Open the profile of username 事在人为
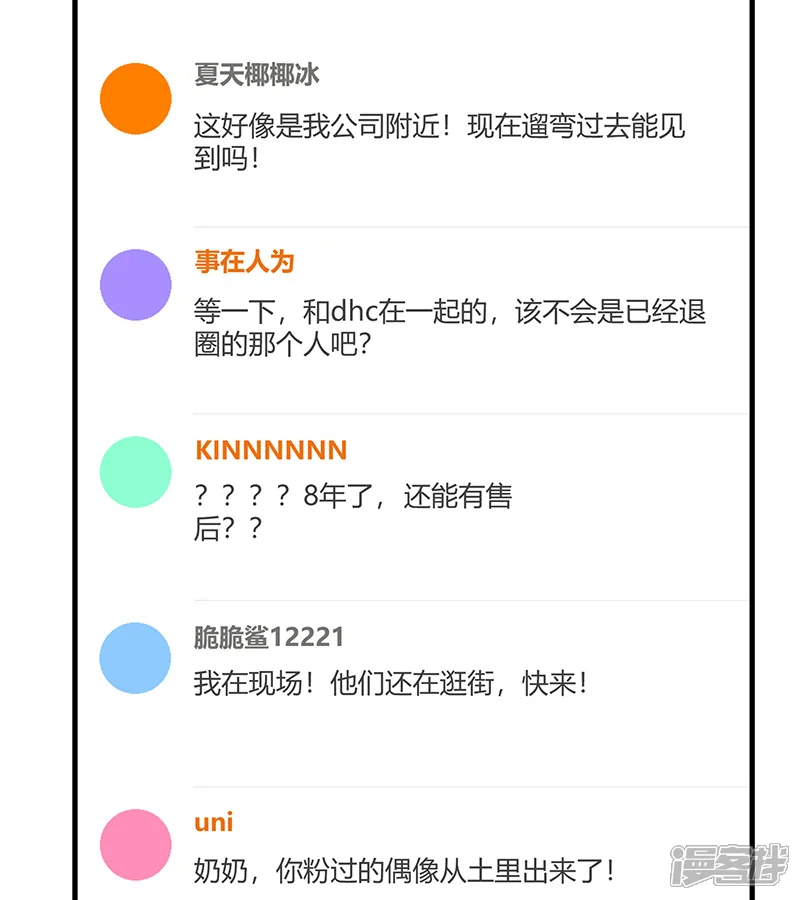 [x=244, y=262]
